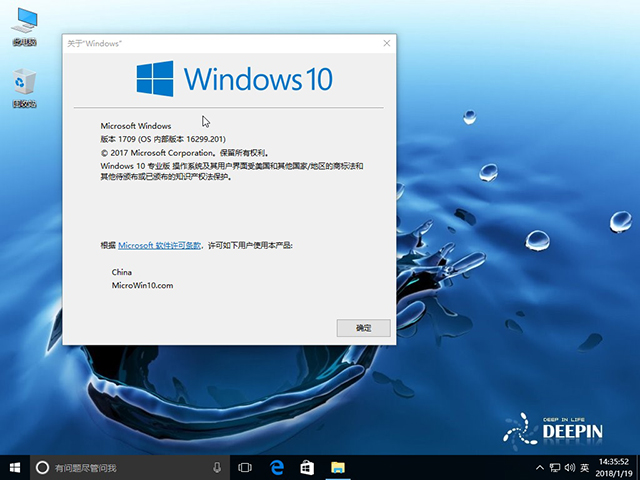
Task: Click the China licensee text
Action: pyautogui.click(x=122, y=272)
